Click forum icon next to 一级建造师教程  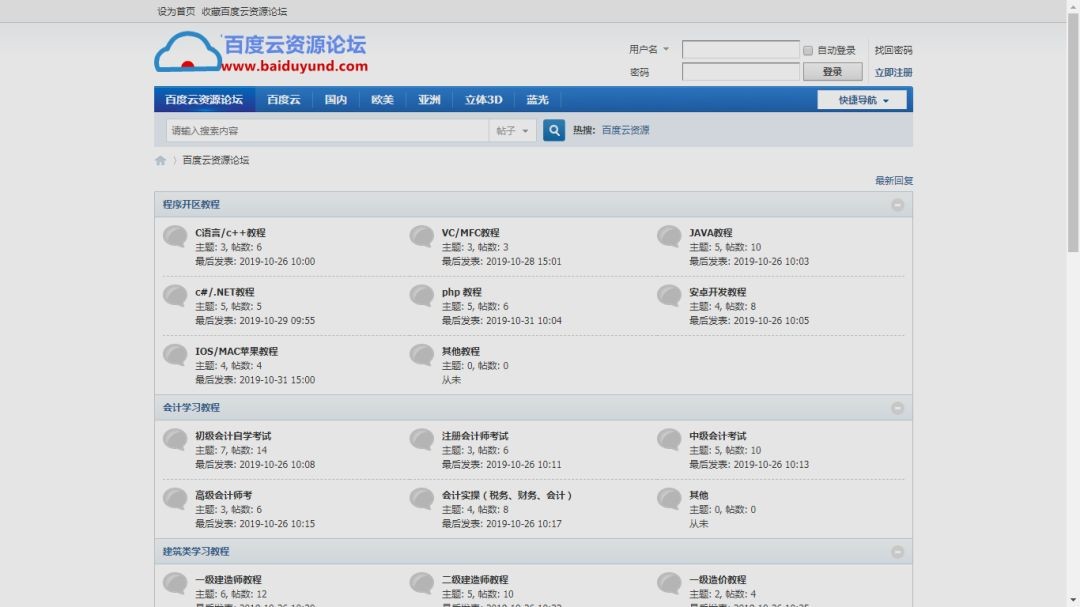[175, 583]
